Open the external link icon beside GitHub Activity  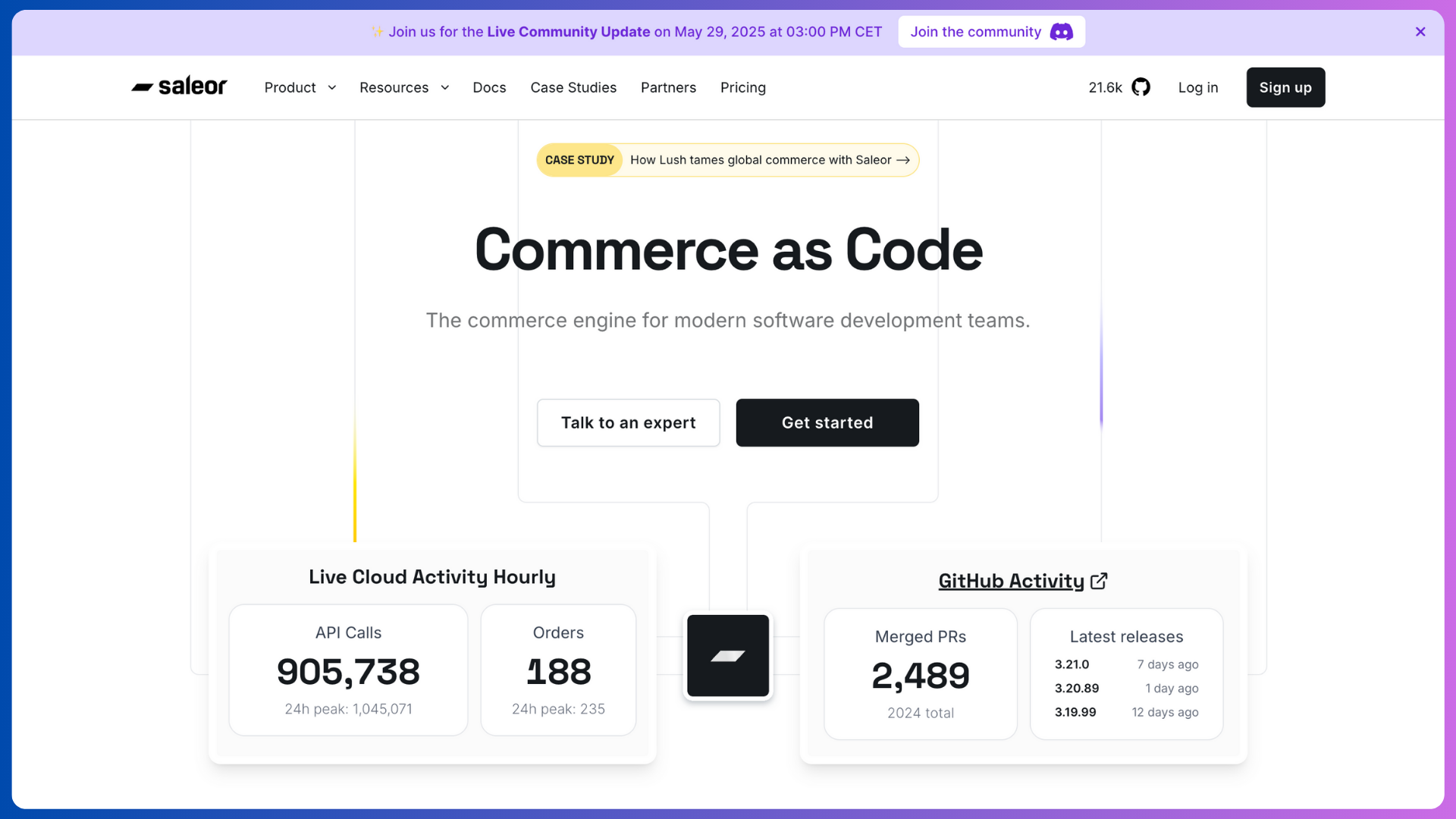[x=1099, y=581]
